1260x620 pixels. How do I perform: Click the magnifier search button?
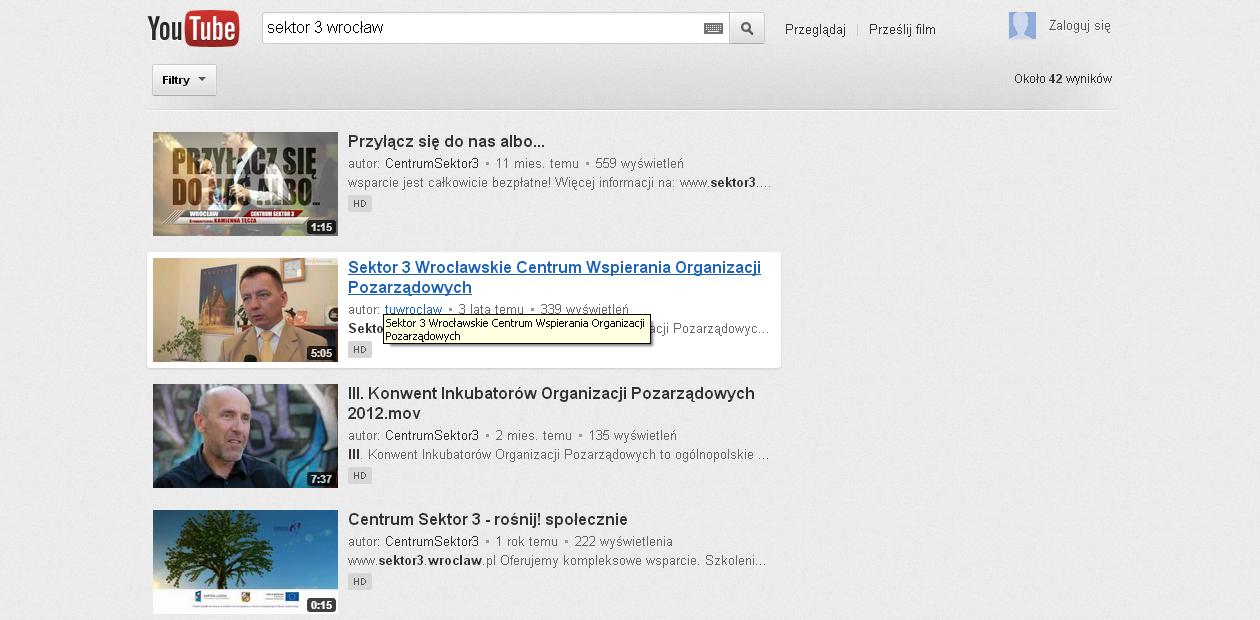(747, 29)
